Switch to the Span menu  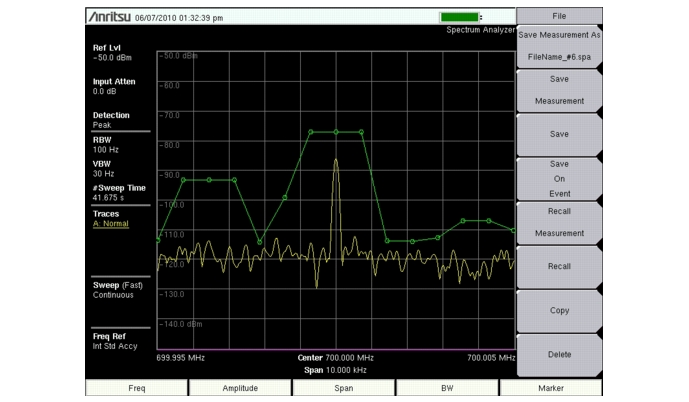coord(343,386)
